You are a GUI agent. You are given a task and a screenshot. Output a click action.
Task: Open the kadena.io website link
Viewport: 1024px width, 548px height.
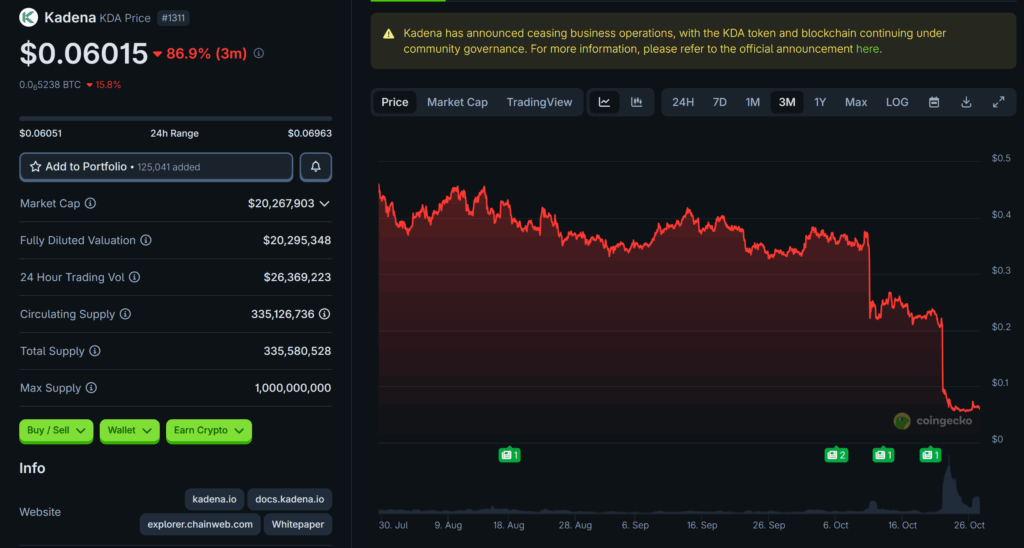(215, 499)
